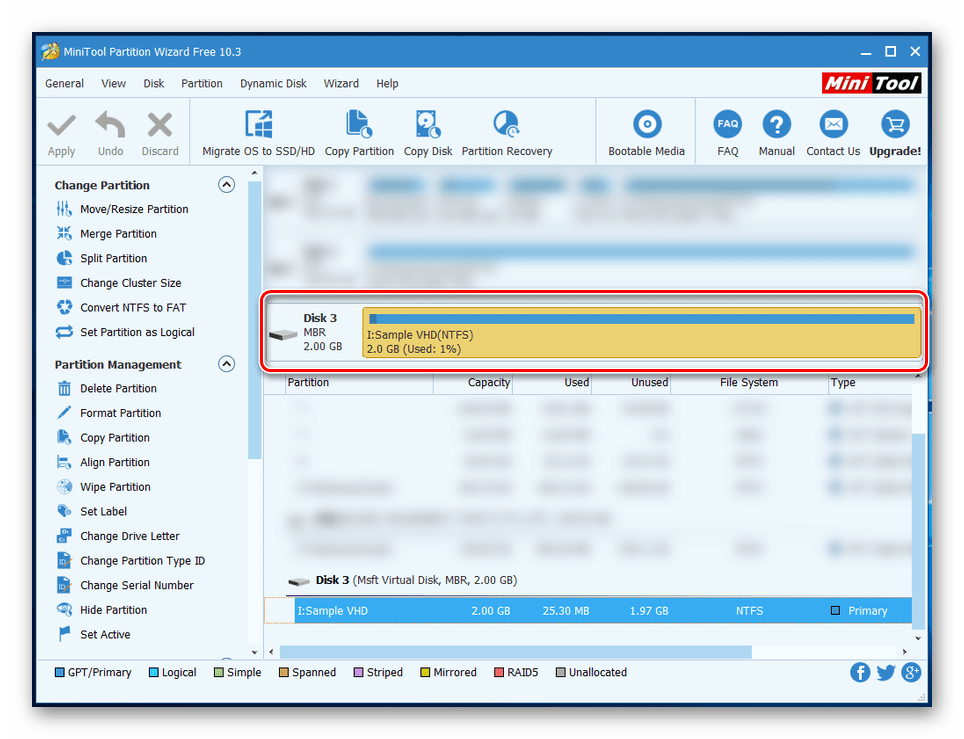964x739 pixels.
Task: Collapse the Change Partition section
Action: [x=226, y=184]
